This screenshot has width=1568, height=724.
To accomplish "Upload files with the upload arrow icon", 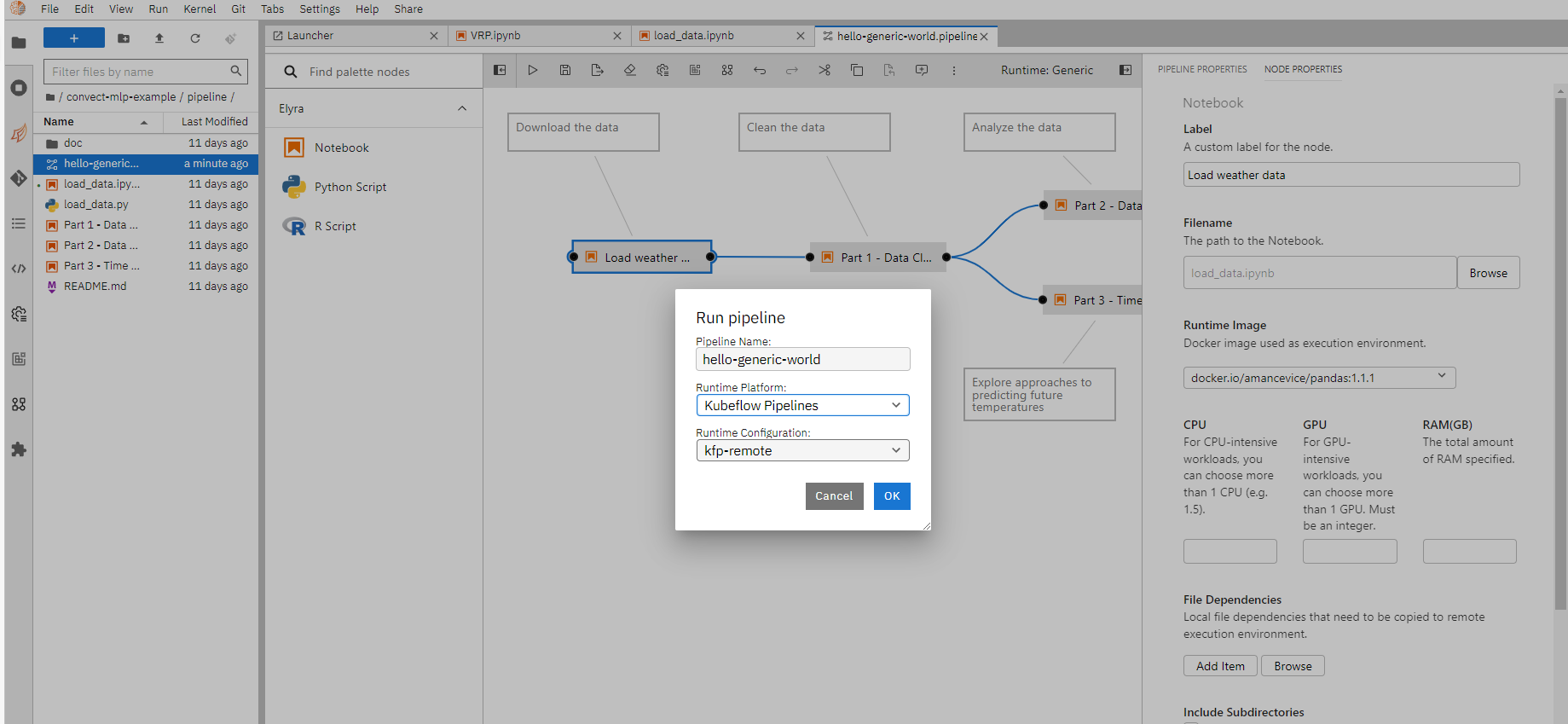I will pos(159,38).
